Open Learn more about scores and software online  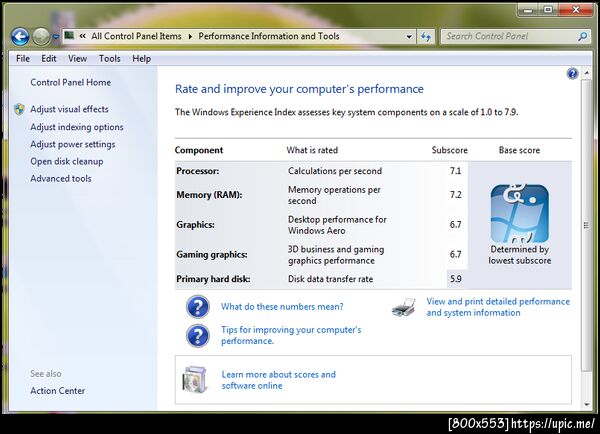pyautogui.click(x=279, y=380)
